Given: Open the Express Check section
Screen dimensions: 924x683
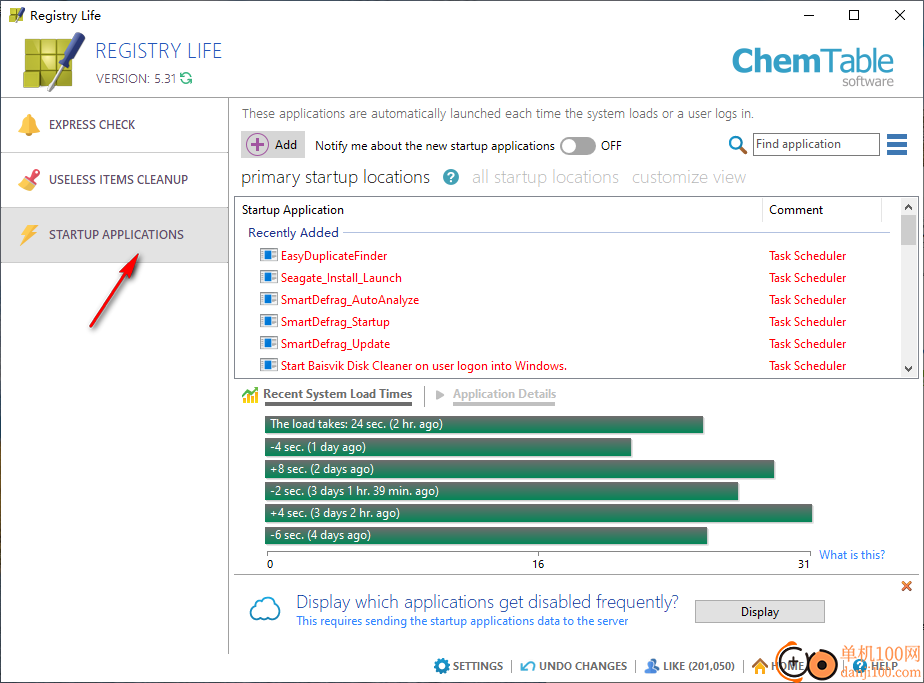Looking at the screenshot, I should (x=114, y=125).
